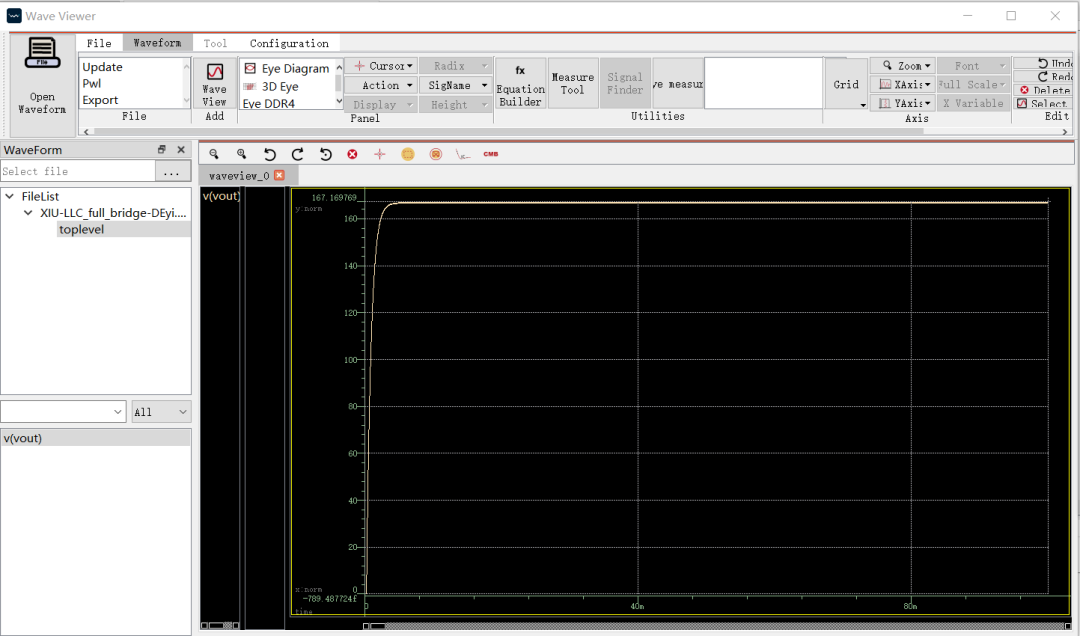This screenshot has width=1080, height=636.
Task: Select the 3D Eye option in Panel group
Action: [x=280, y=85]
